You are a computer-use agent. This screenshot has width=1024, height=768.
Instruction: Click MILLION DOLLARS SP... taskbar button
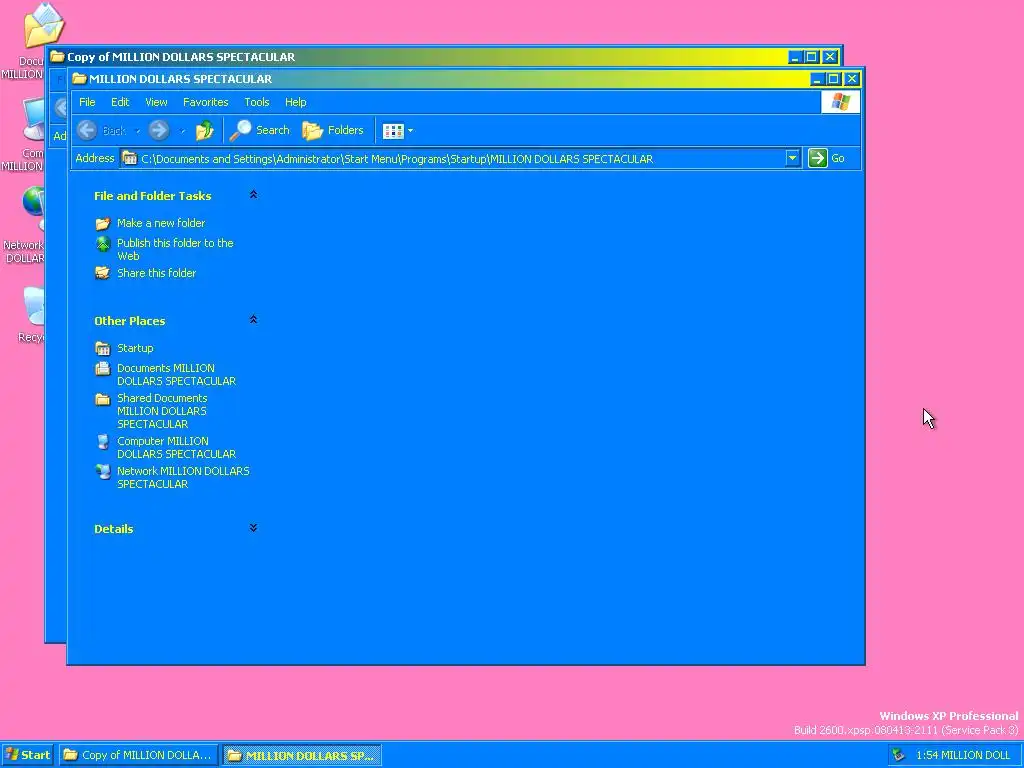[x=302, y=756]
